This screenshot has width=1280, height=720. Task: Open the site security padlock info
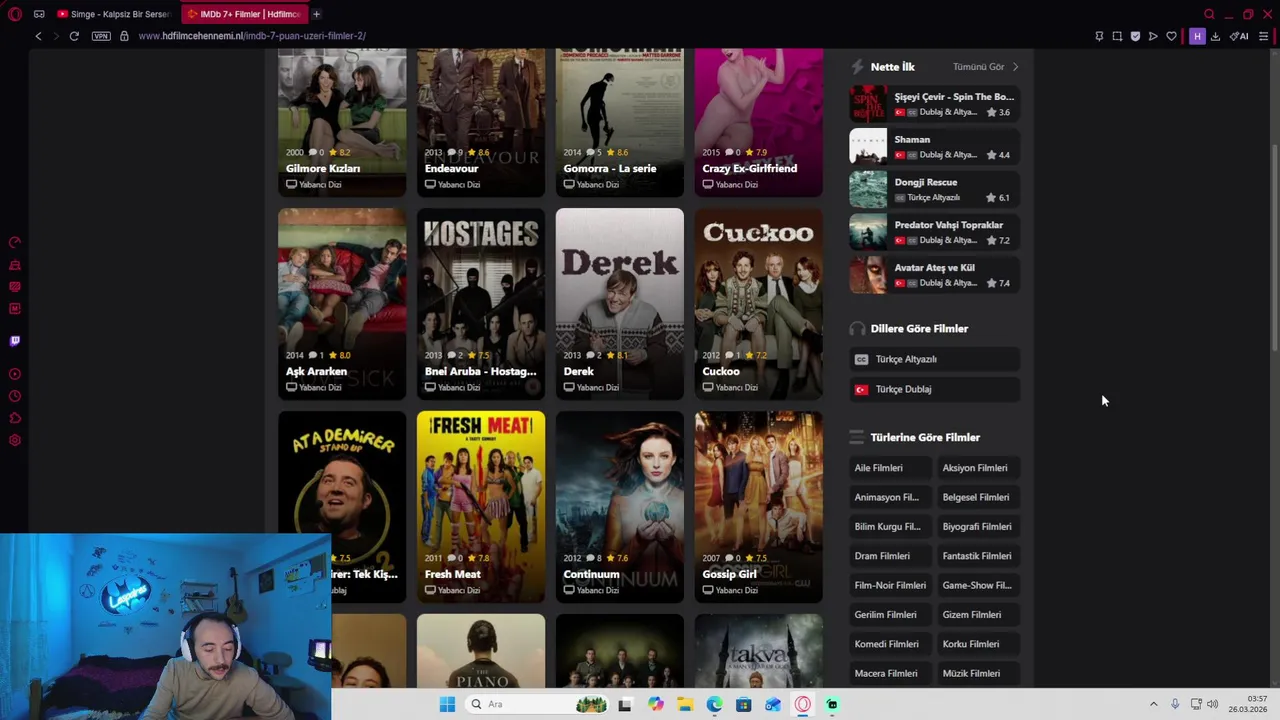click(x=124, y=36)
